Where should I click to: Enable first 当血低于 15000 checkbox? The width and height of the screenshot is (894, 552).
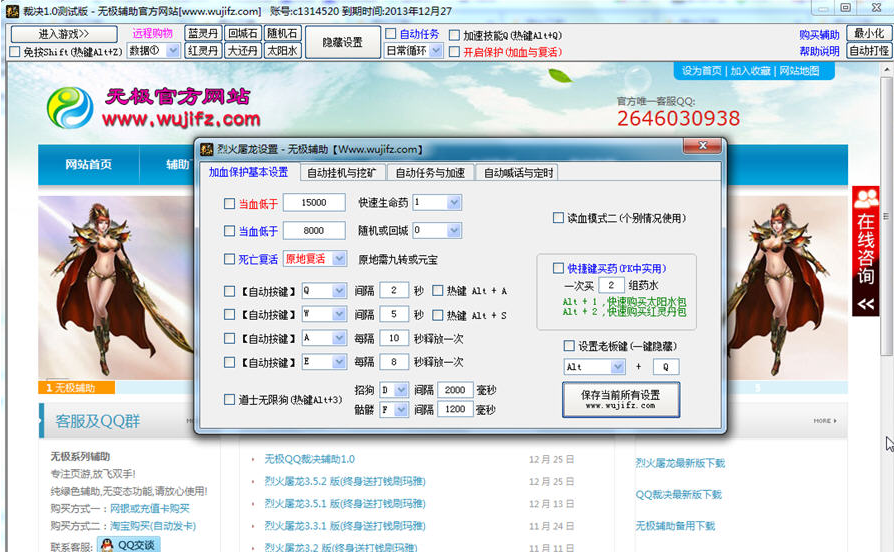229,204
